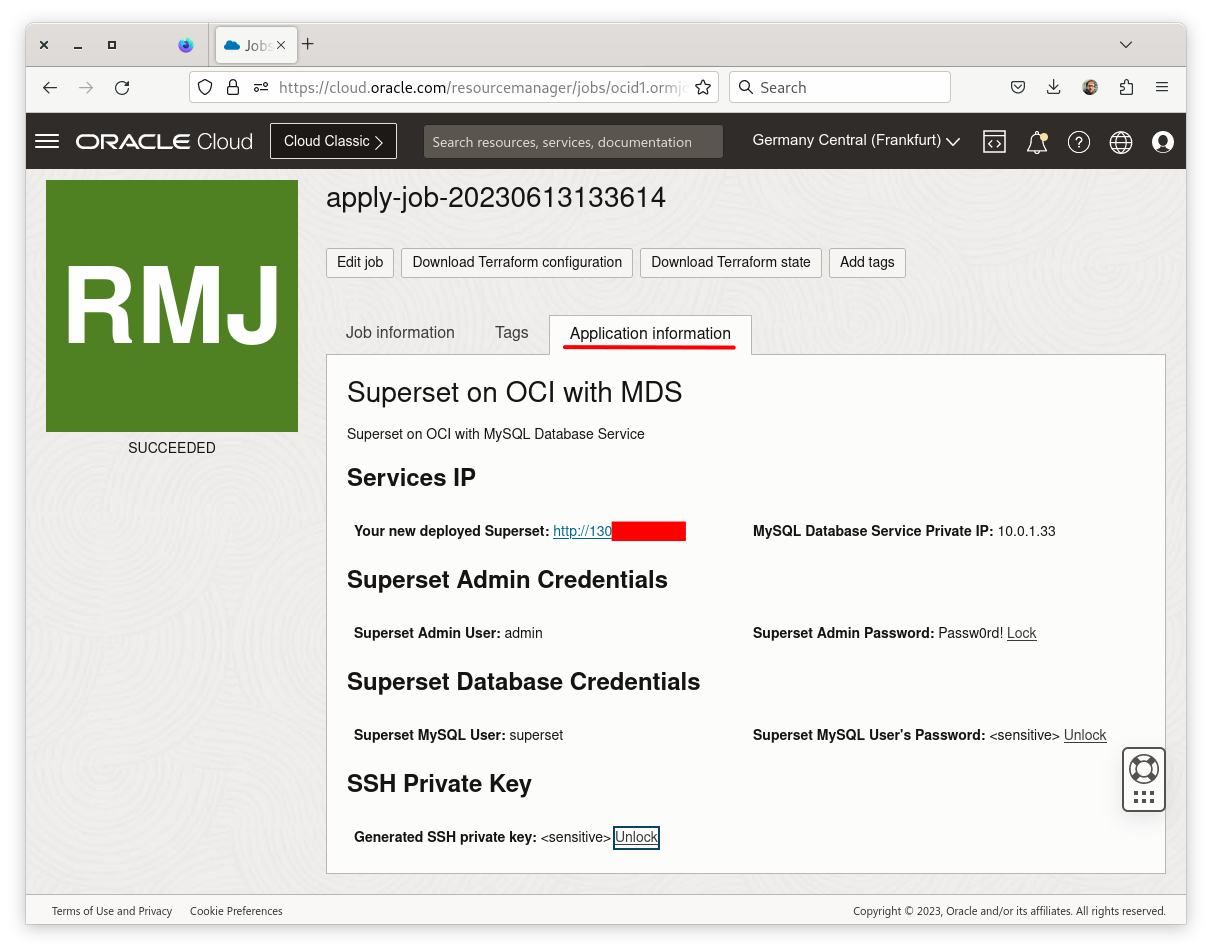Open the Firefox application menu

(1162, 87)
